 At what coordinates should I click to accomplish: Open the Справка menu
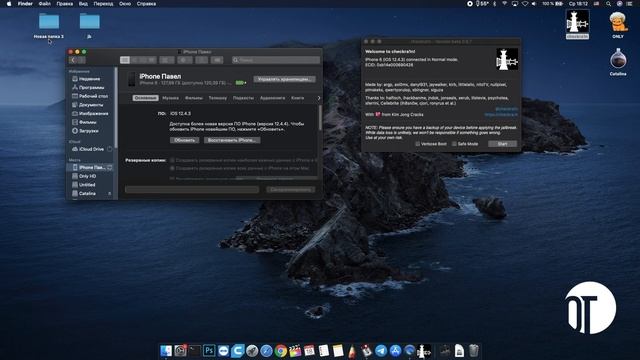[x=146, y=4]
